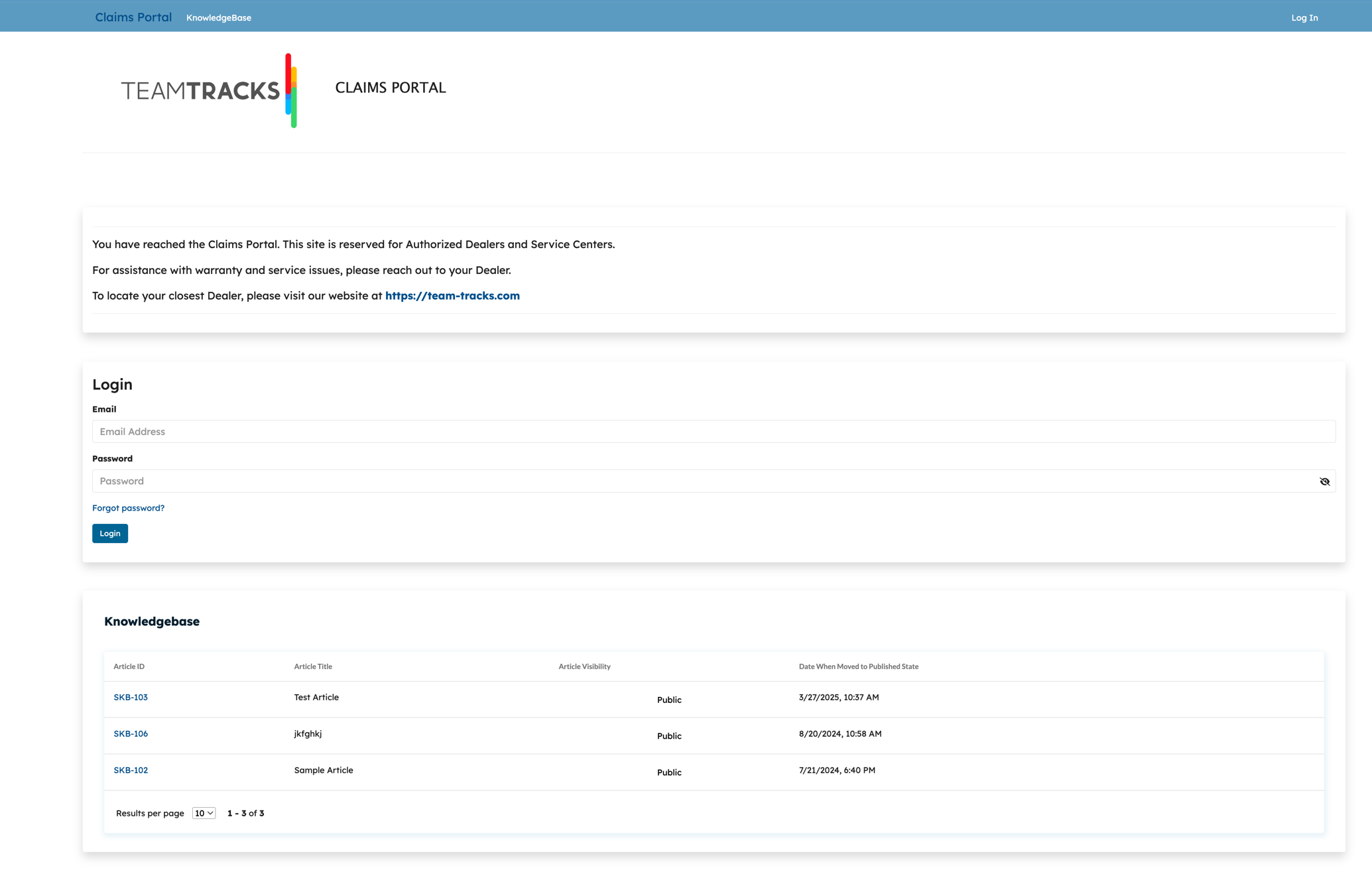The width and height of the screenshot is (1372, 884).
Task: Open the Claims Portal brand link
Action: coord(133,17)
